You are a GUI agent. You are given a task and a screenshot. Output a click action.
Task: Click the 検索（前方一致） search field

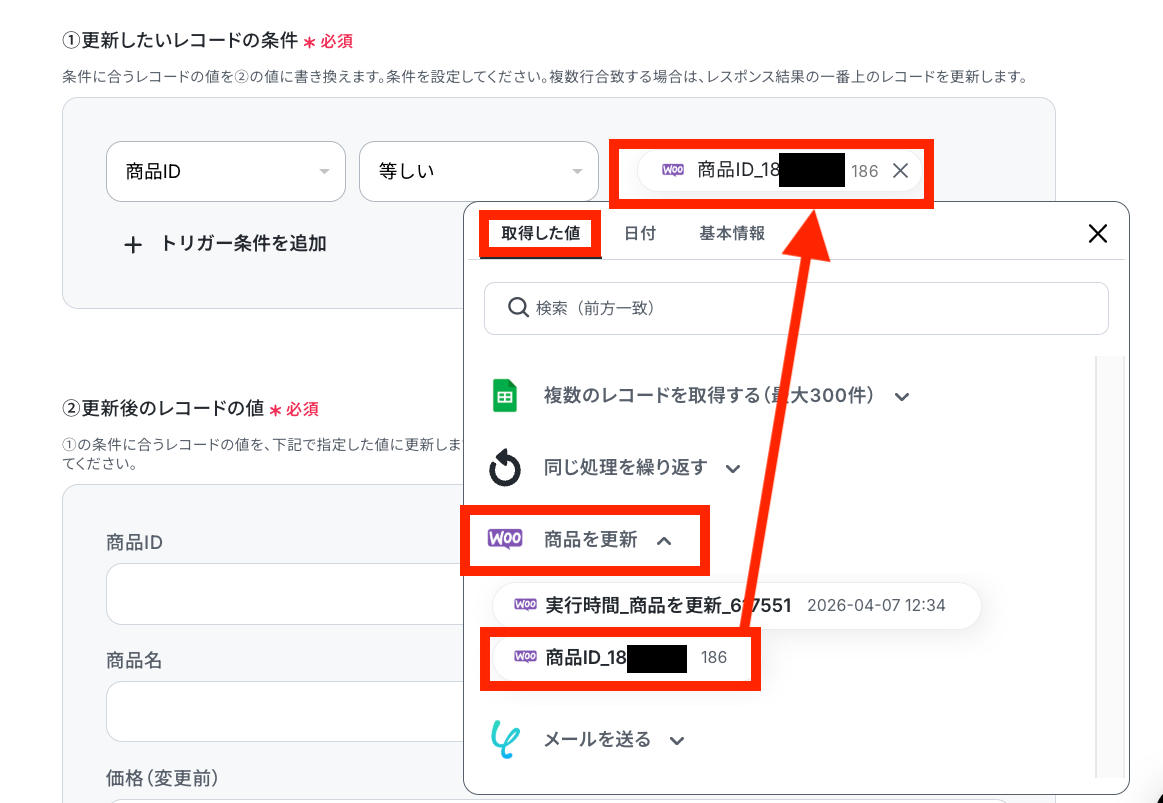click(796, 308)
